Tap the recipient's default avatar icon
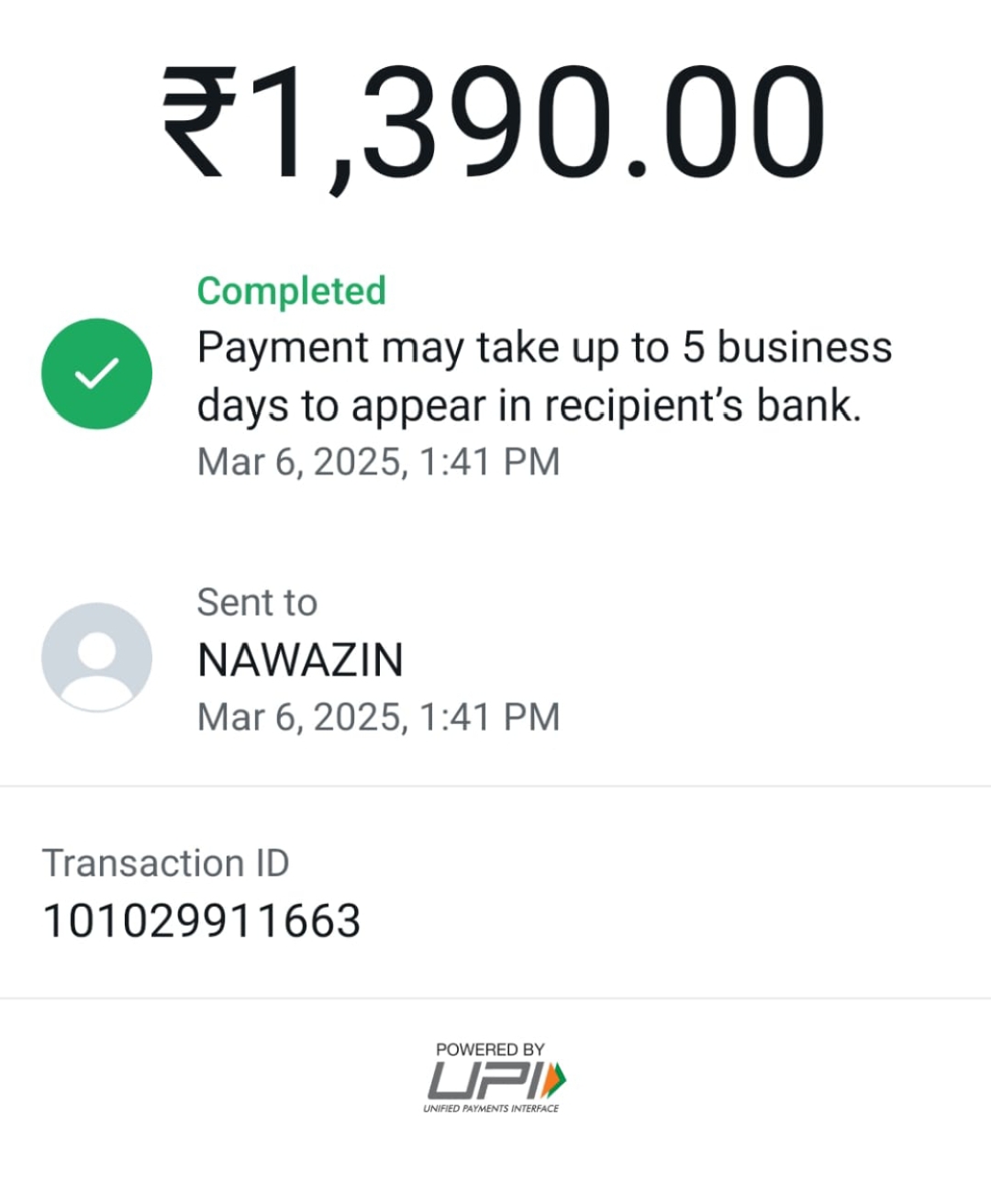This screenshot has height=1204, width=991. coord(96,657)
